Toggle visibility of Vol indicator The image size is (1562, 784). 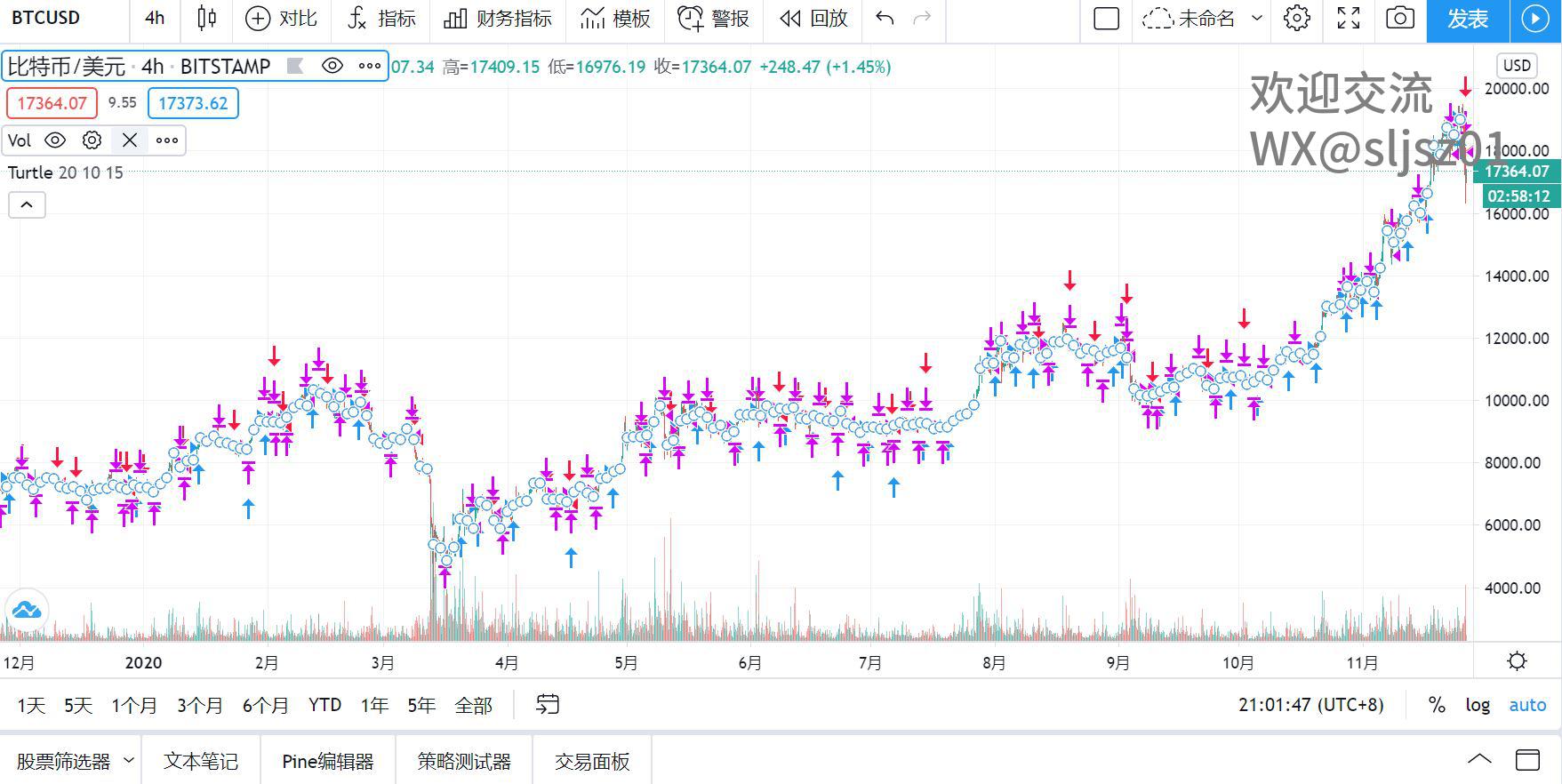55,140
